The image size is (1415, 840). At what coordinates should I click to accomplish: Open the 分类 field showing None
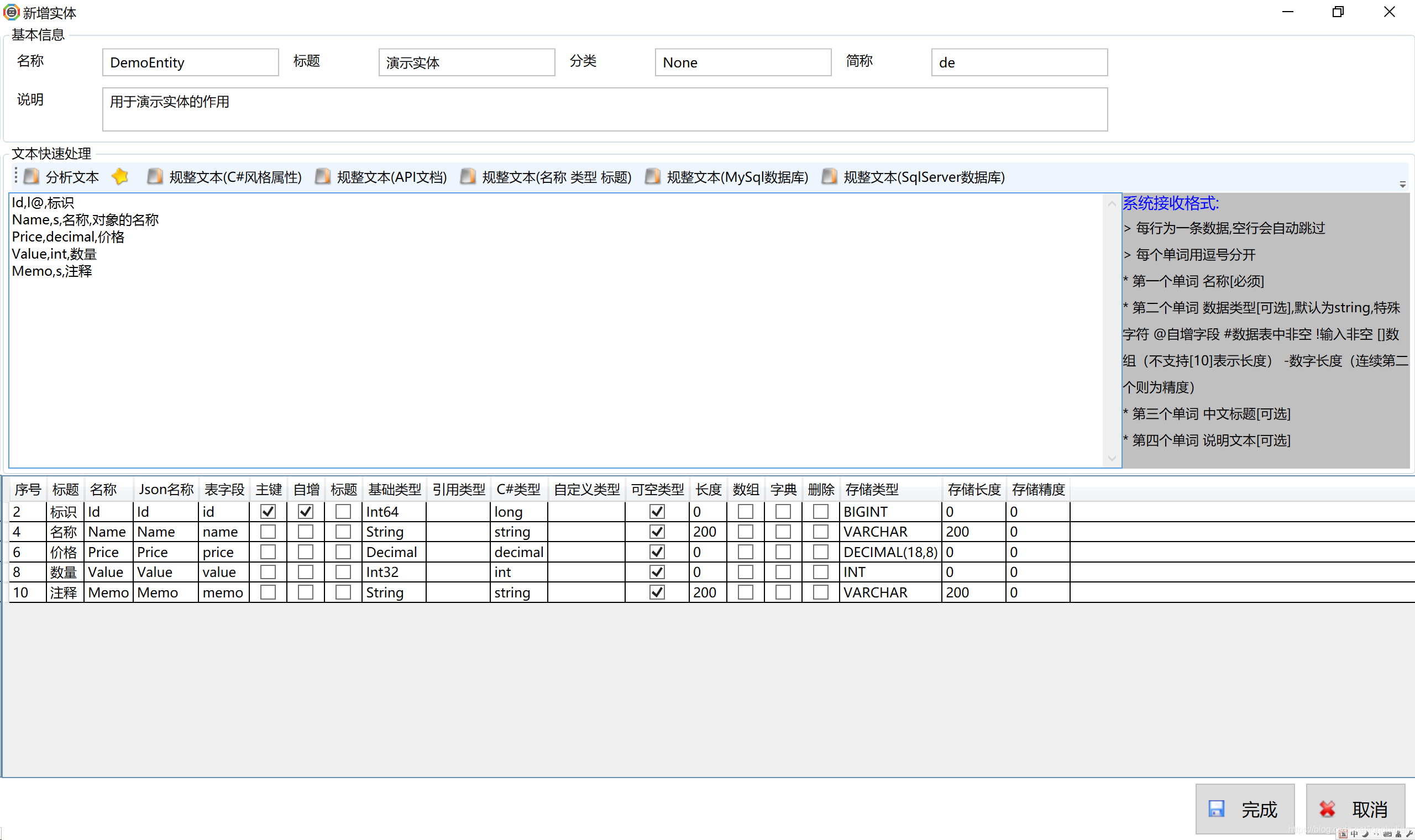[x=742, y=62]
